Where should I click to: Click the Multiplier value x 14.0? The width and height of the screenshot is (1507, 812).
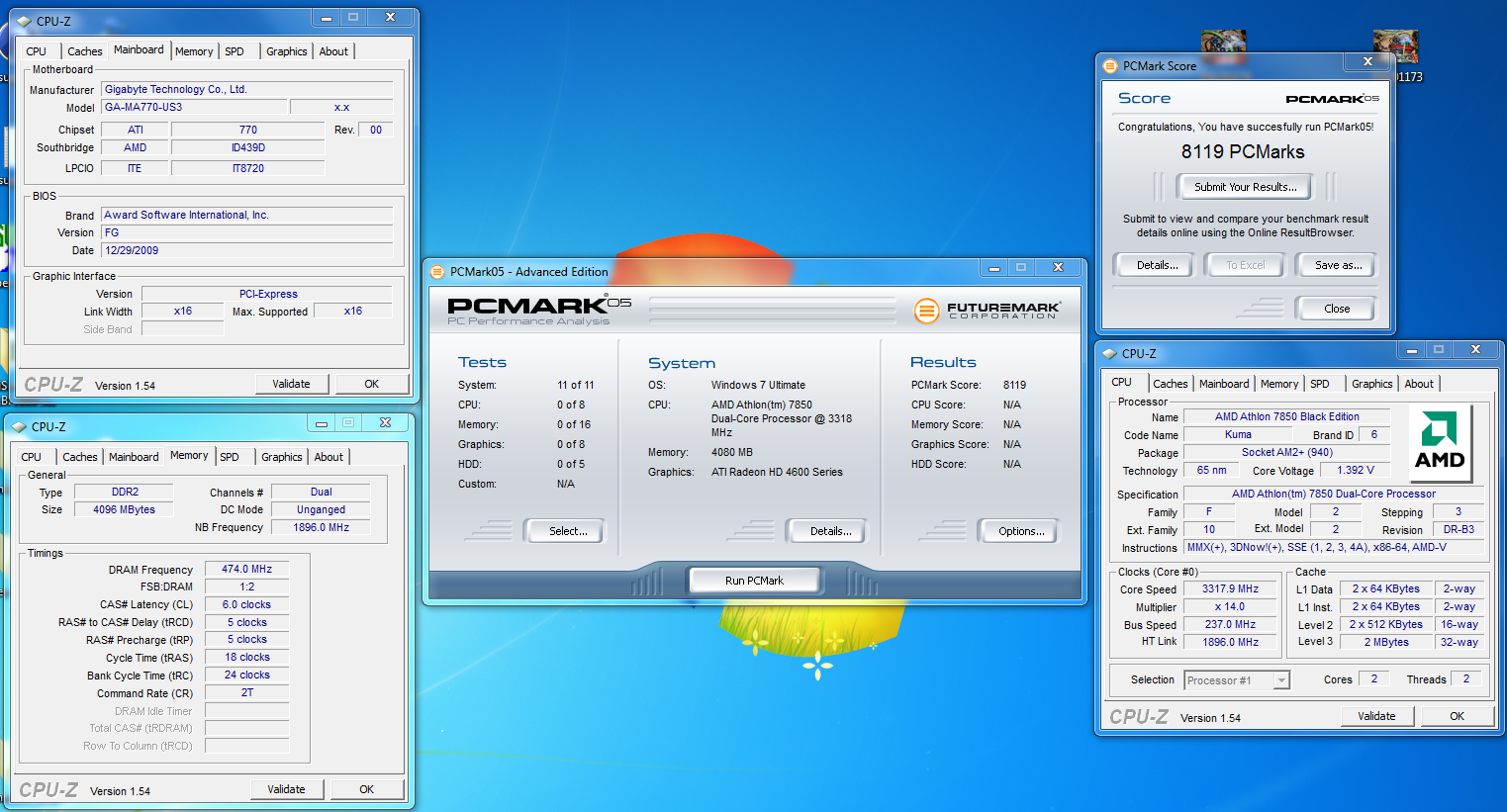tap(1231, 607)
